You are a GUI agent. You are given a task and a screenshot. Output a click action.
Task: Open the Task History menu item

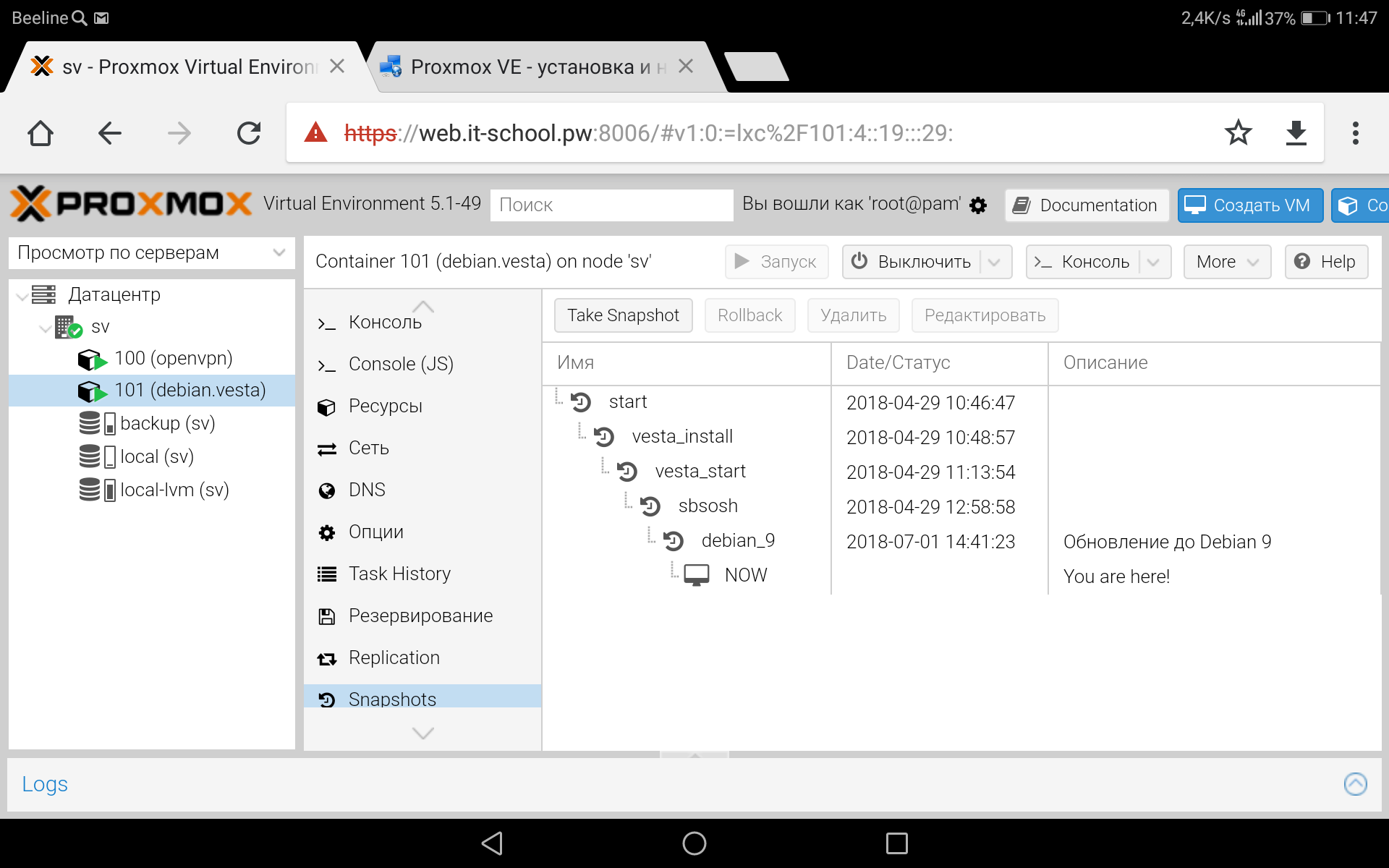tap(422, 574)
